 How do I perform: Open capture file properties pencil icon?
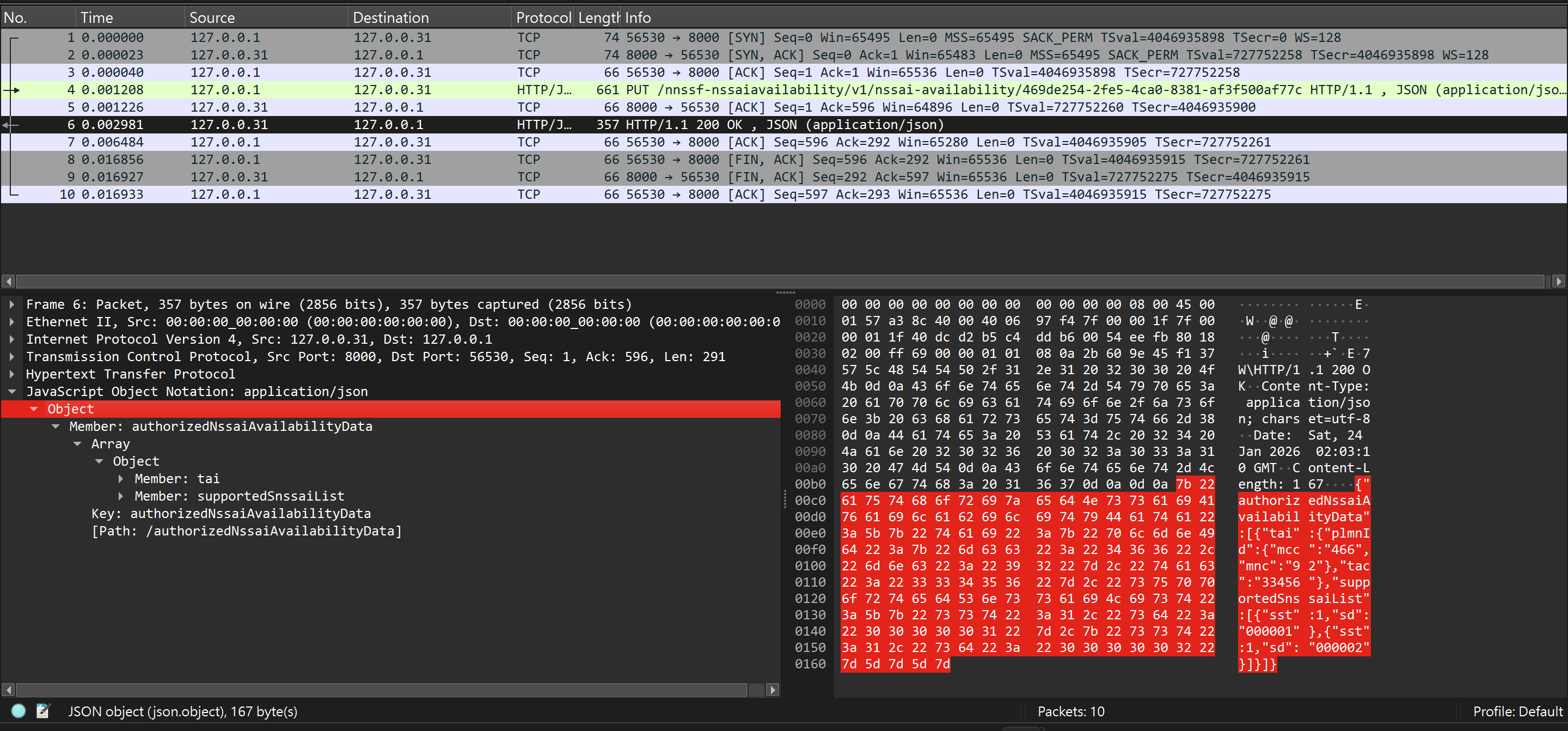pos(42,711)
